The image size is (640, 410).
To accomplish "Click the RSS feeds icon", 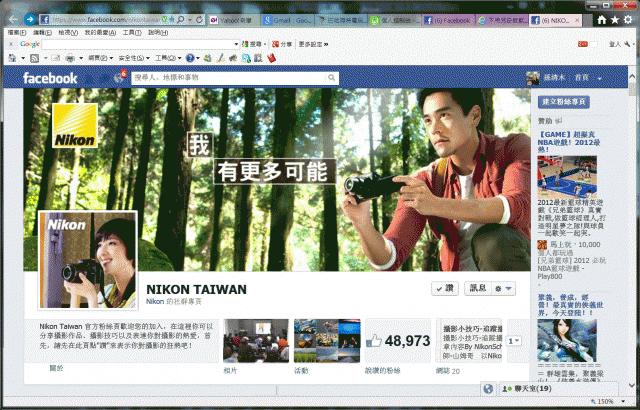I will (x=35, y=58).
